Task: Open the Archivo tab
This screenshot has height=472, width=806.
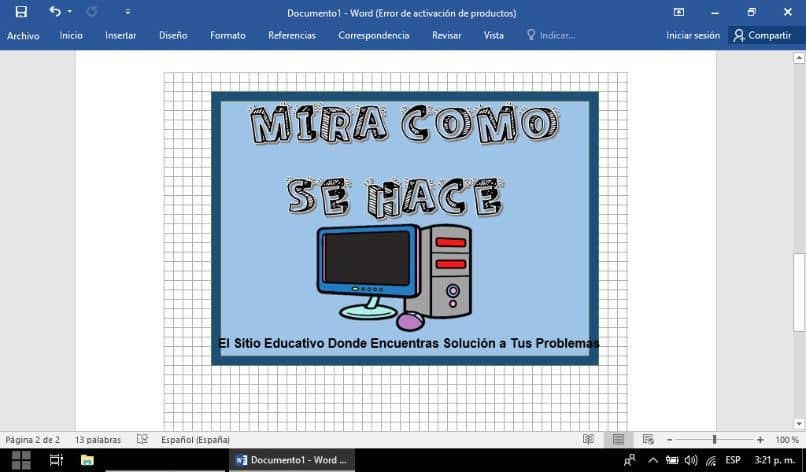Action: pos(23,35)
